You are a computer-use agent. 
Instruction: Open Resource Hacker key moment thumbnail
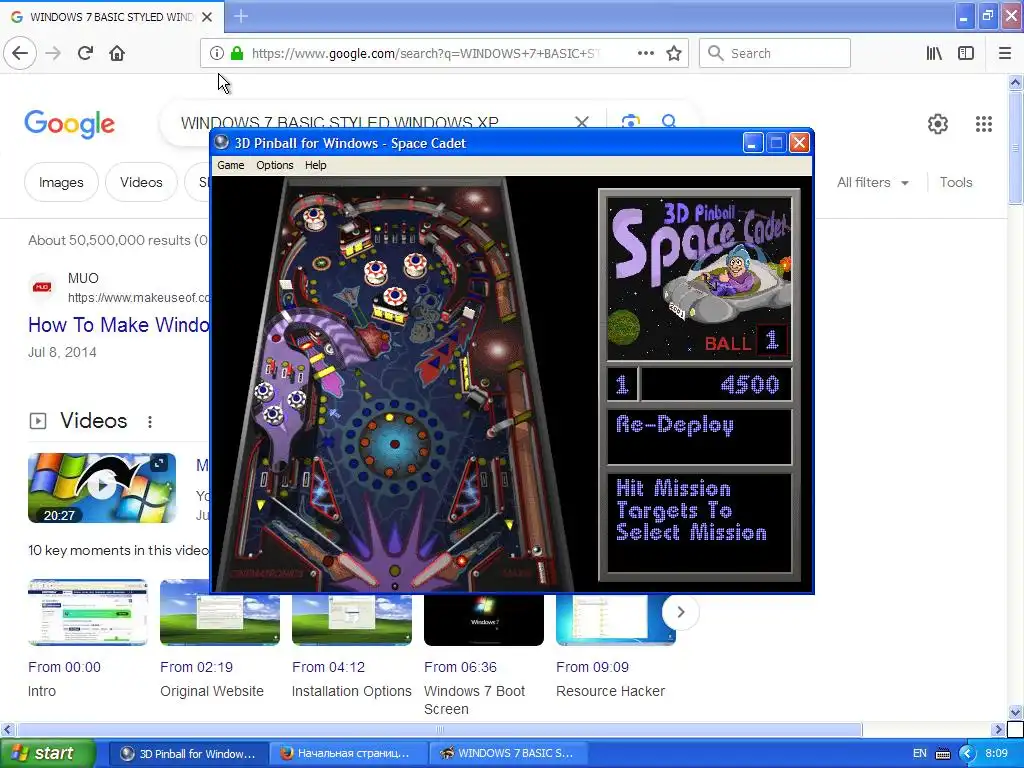coord(615,620)
